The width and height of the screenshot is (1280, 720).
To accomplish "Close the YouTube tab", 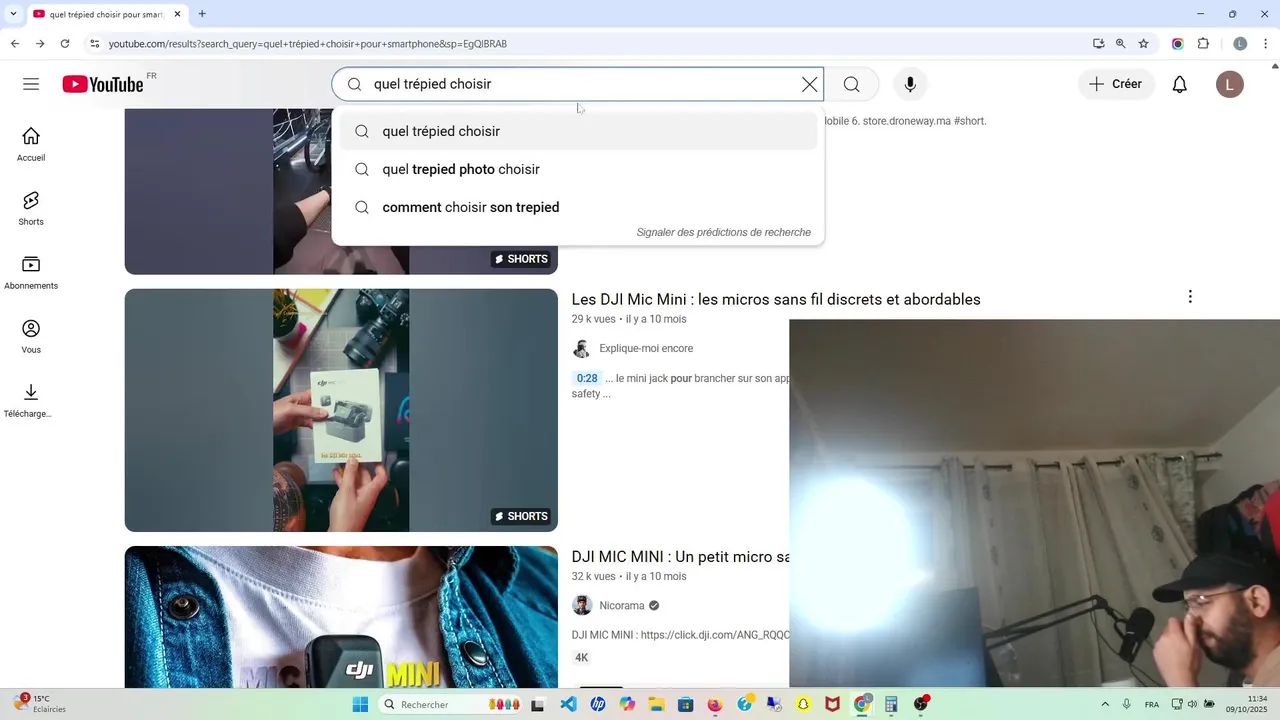I will click(178, 14).
